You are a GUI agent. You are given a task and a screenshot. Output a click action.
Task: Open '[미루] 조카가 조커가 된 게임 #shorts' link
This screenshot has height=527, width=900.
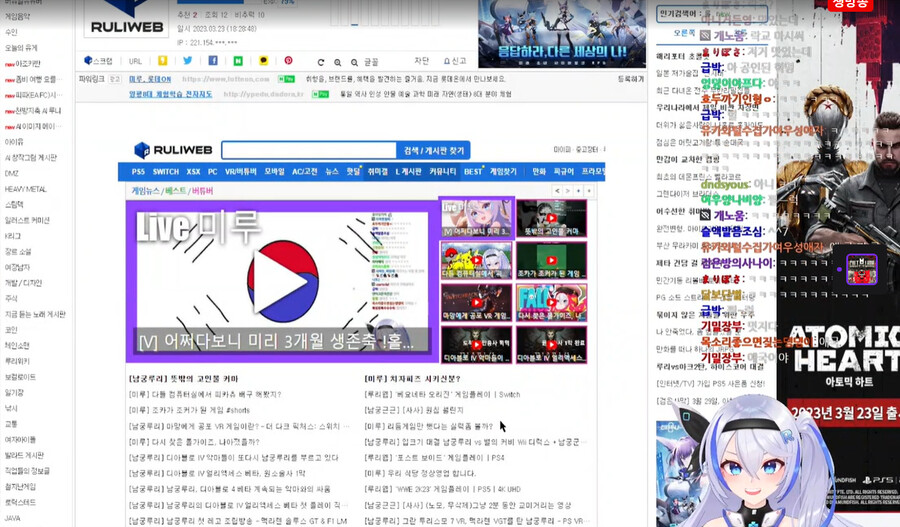point(189,410)
